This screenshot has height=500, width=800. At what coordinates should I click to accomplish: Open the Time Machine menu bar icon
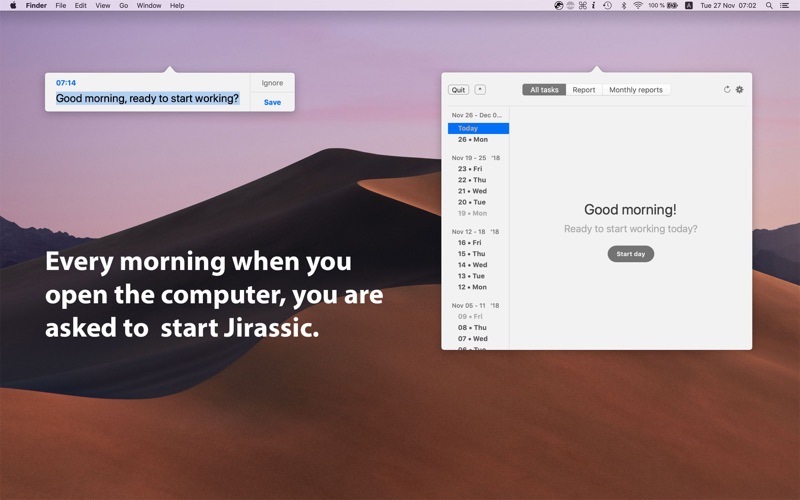(x=607, y=6)
